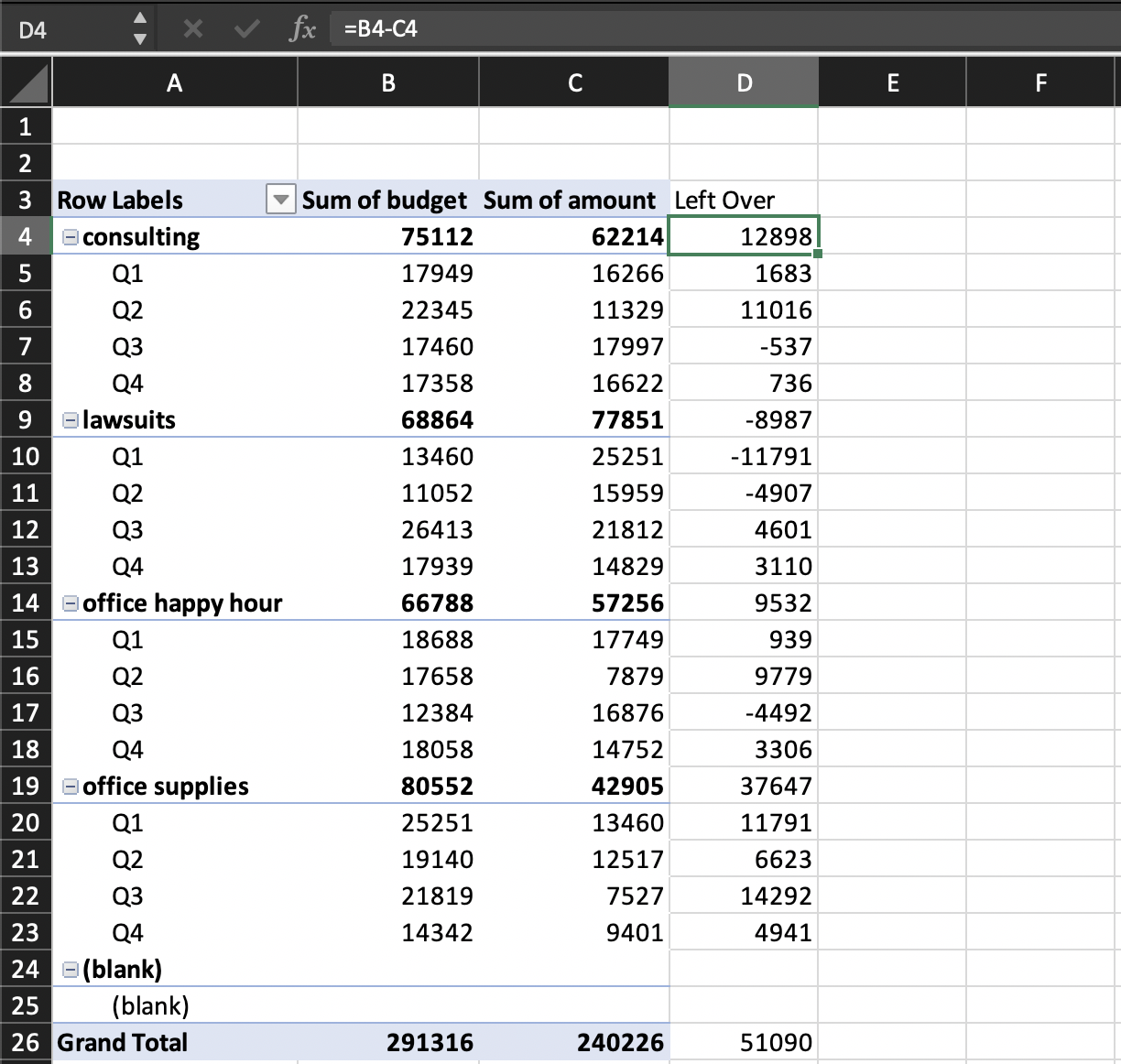Select column B header
Image resolution: width=1121 pixels, height=1064 pixels.
[x=388, y=83]
